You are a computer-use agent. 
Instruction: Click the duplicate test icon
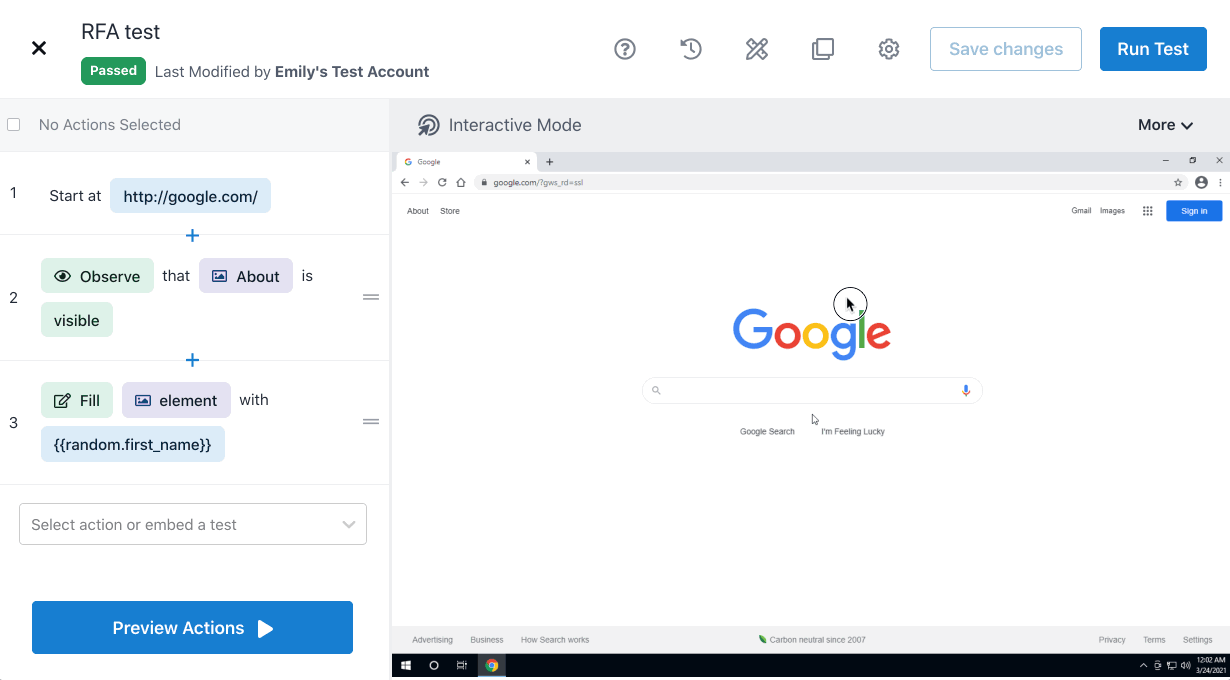823,49
